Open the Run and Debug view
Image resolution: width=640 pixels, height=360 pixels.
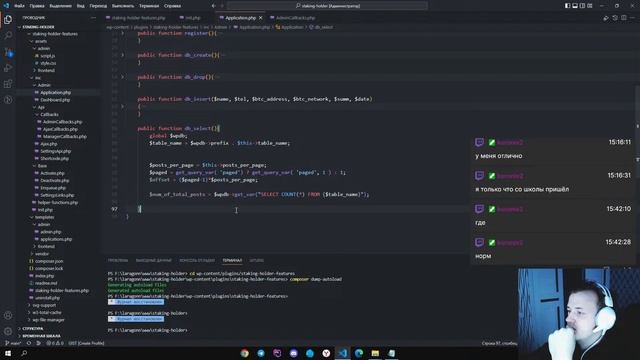[x=8, y=68]
